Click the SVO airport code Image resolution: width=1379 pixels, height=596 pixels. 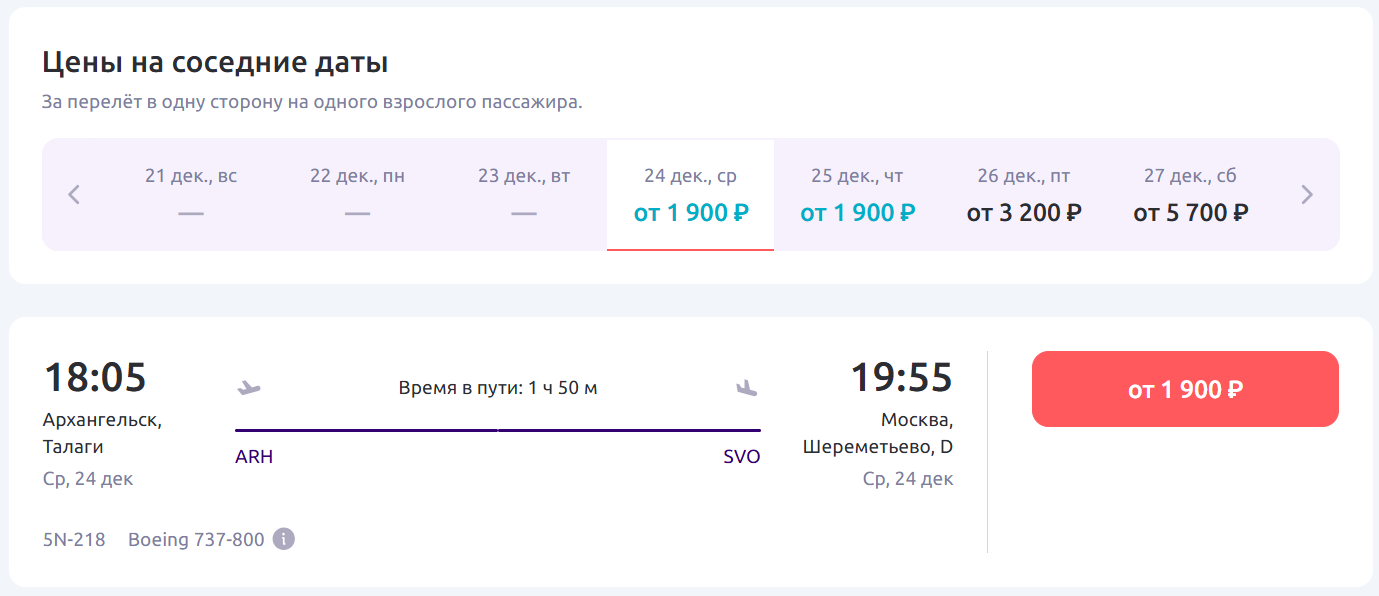[x=742, y=457]
